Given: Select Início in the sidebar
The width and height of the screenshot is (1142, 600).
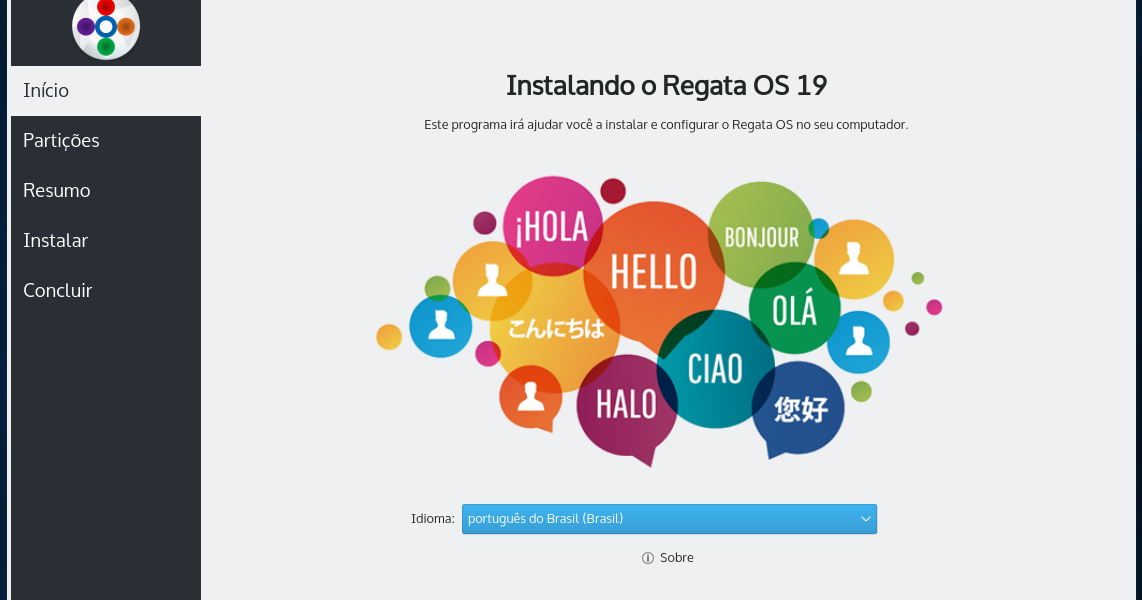Looking at the screenshot, I should click(45, 90).
